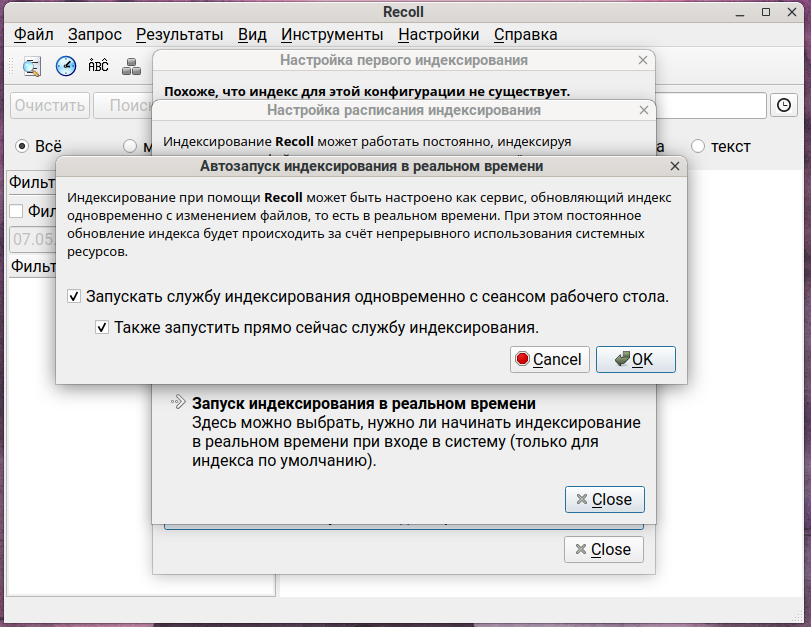The height and width of the screenshot is (627, 811).
Task: Click the arrow icon beside Запуск индексирования
Action: coord(178,402)
